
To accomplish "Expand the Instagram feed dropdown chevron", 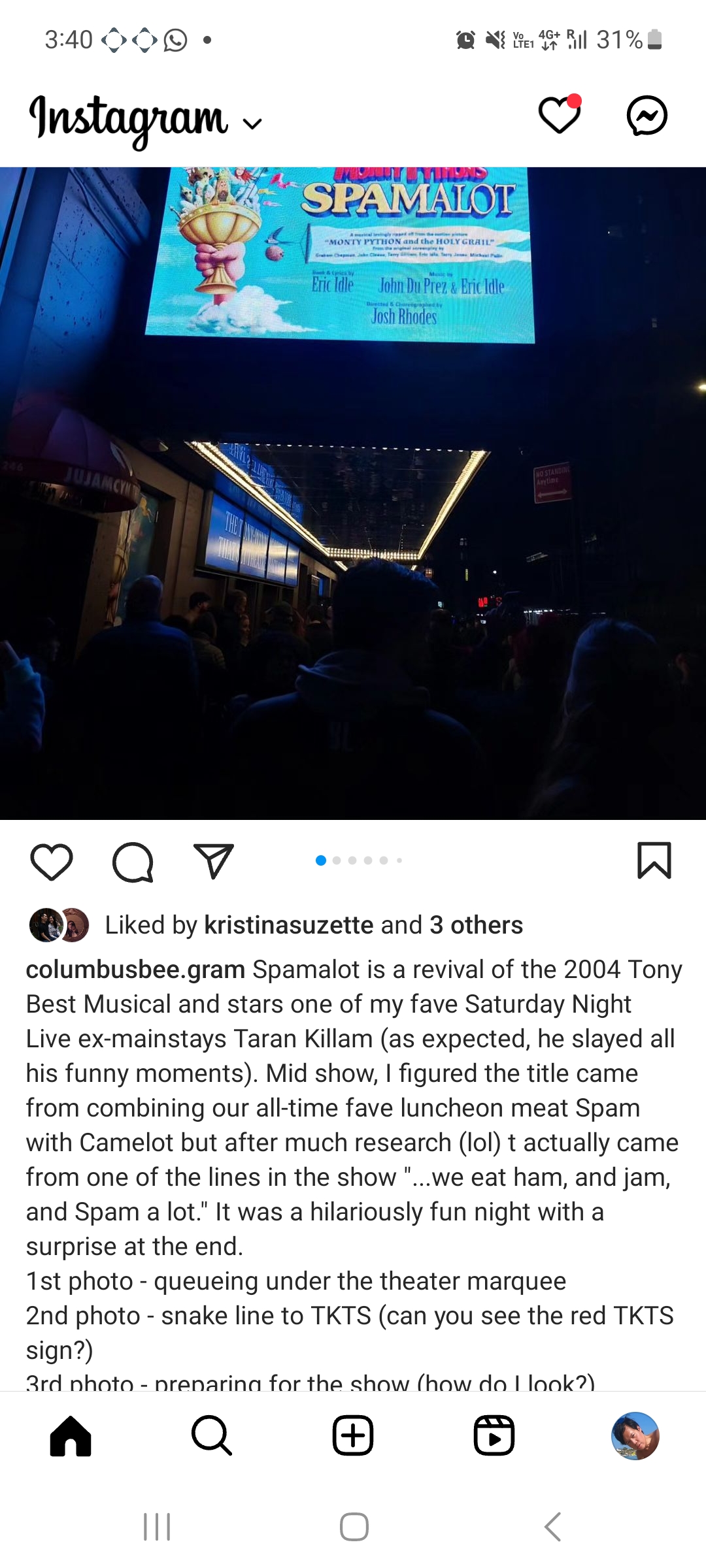I will 252,123.
